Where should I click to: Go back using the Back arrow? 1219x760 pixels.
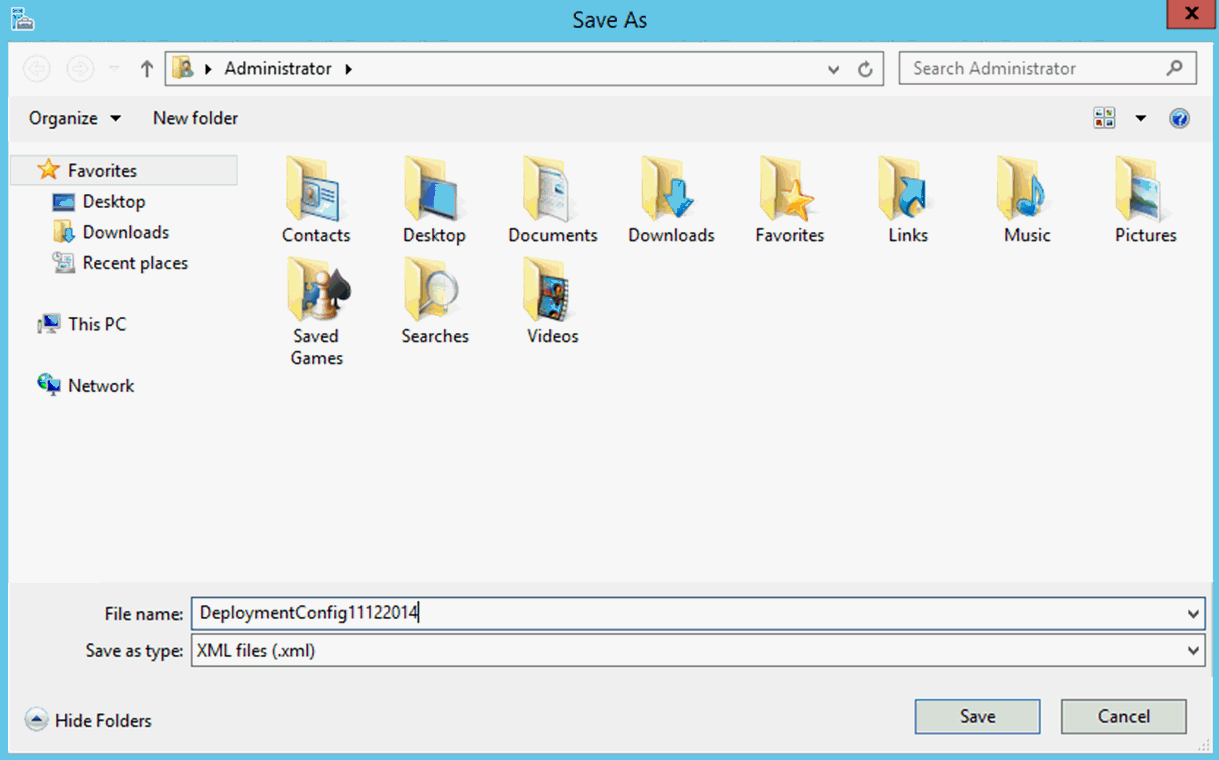37,68
